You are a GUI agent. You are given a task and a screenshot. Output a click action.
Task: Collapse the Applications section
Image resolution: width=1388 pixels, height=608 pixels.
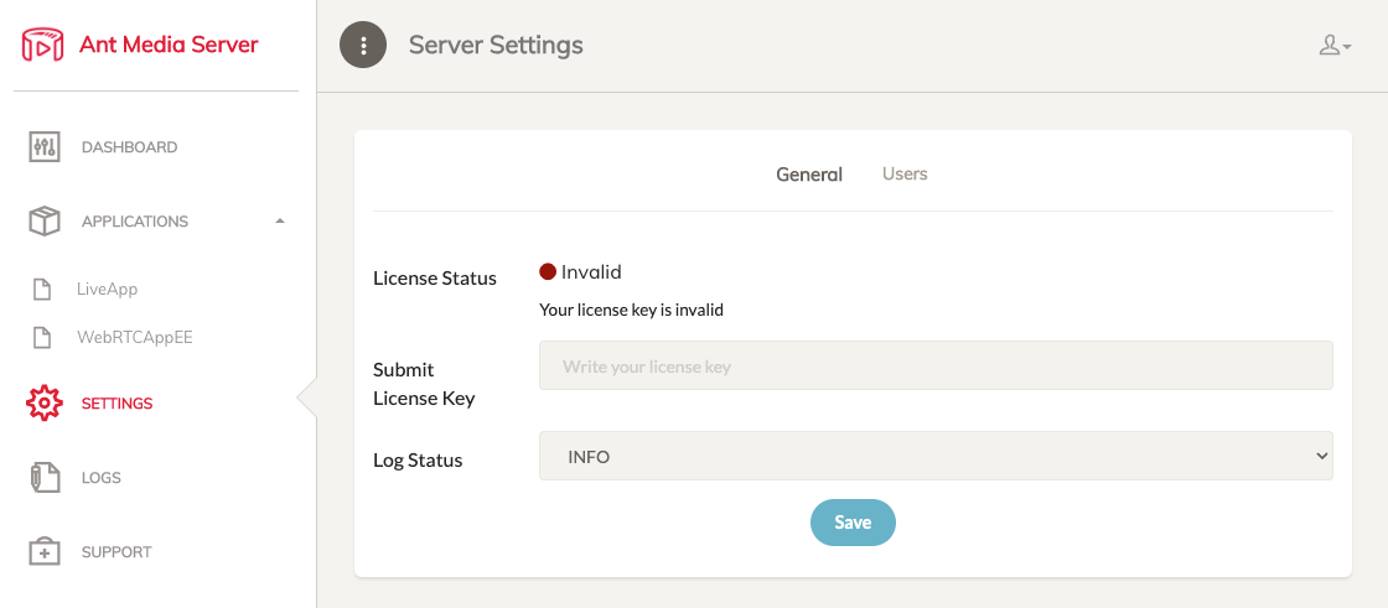click(x=280, y=220)
